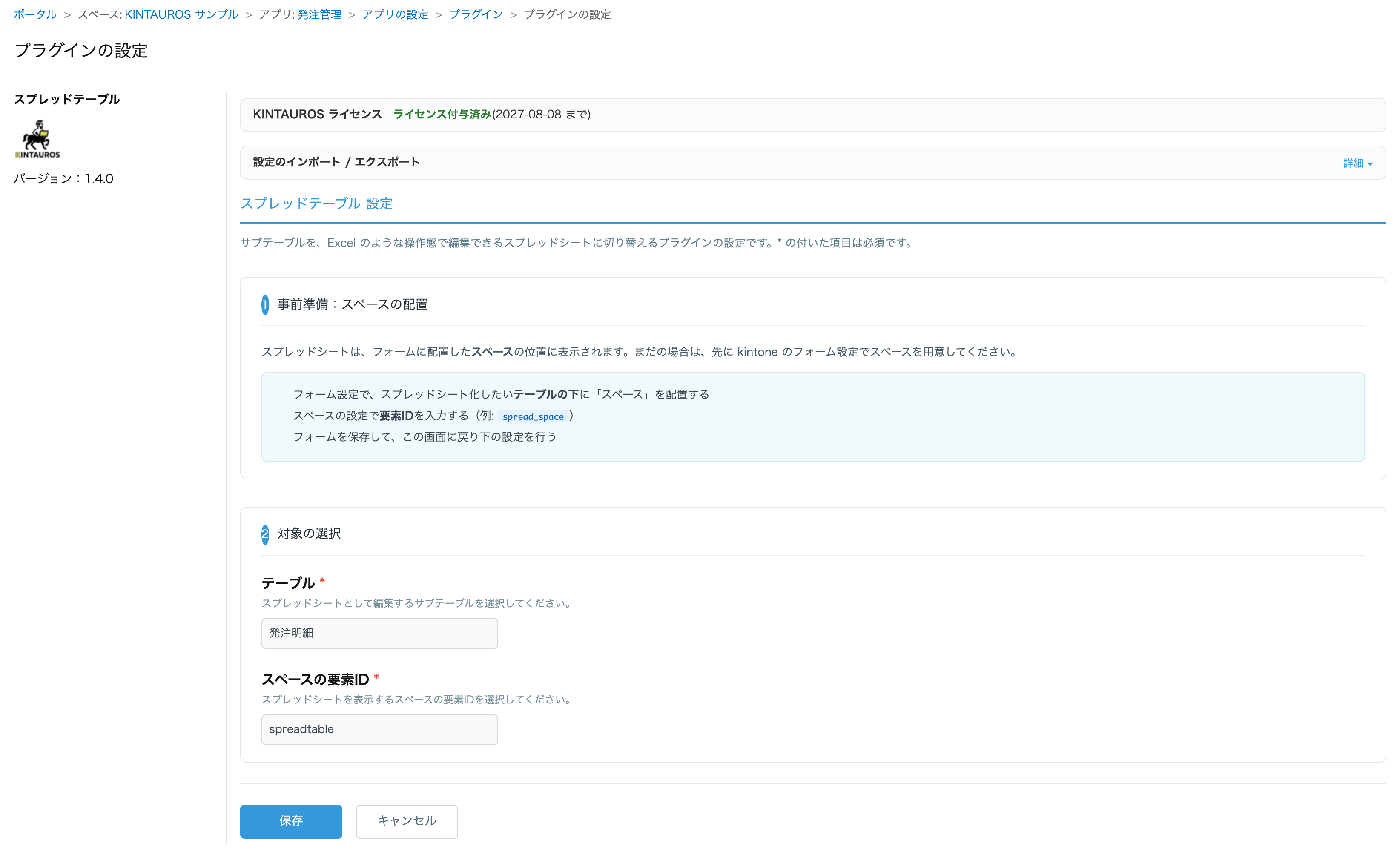
Task: Open the テーブル dropdown showing 発注明細
Action: click(x=379, y=633)
